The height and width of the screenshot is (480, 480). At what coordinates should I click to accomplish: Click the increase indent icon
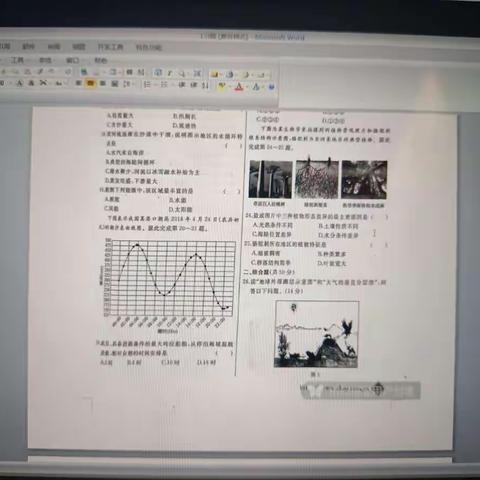point(194,85)
